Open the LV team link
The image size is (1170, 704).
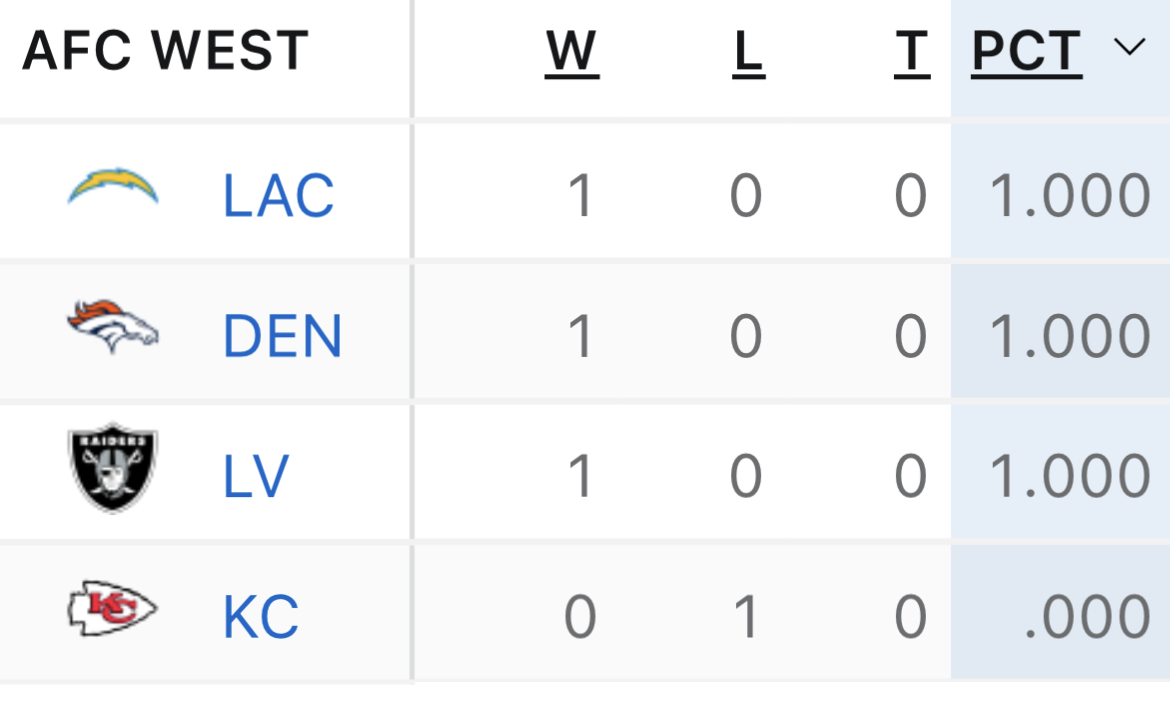click(256, 476)
